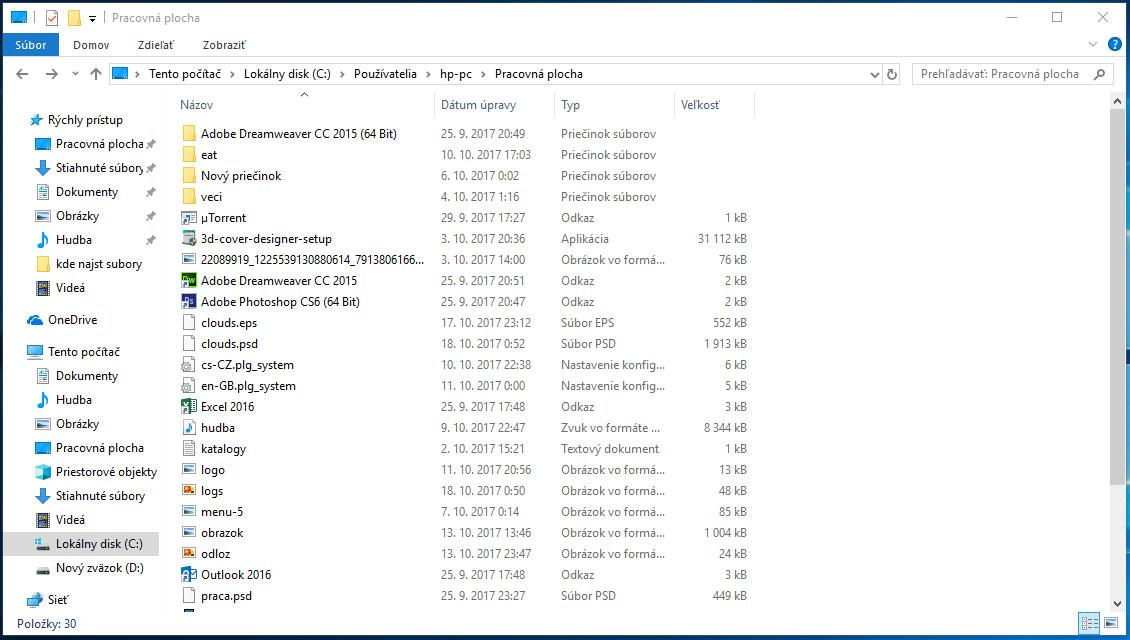Open pinned Stiahnuté súbory under Rýchly prístup
Image resolution: width=1130 pixels, height=640 pixels.
pos(99,168)
